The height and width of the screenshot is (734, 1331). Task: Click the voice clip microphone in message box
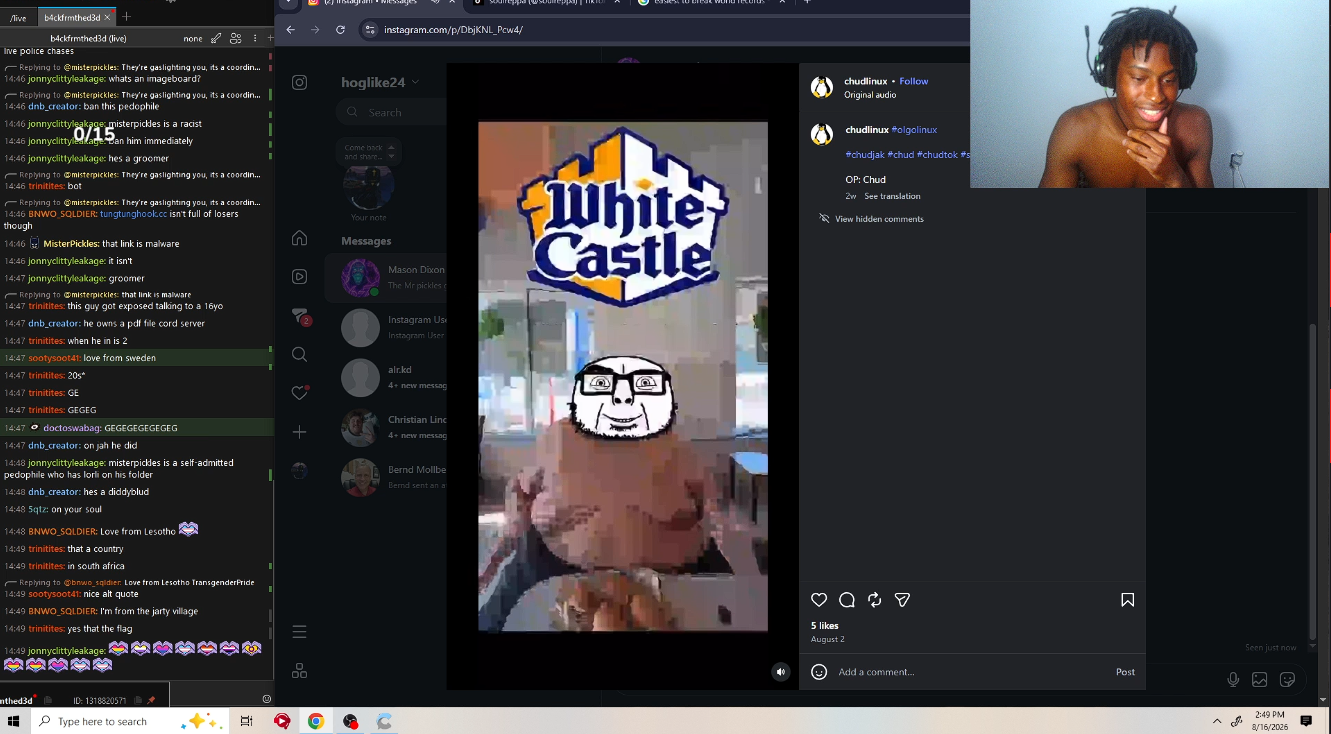(x=1233, y=680)
